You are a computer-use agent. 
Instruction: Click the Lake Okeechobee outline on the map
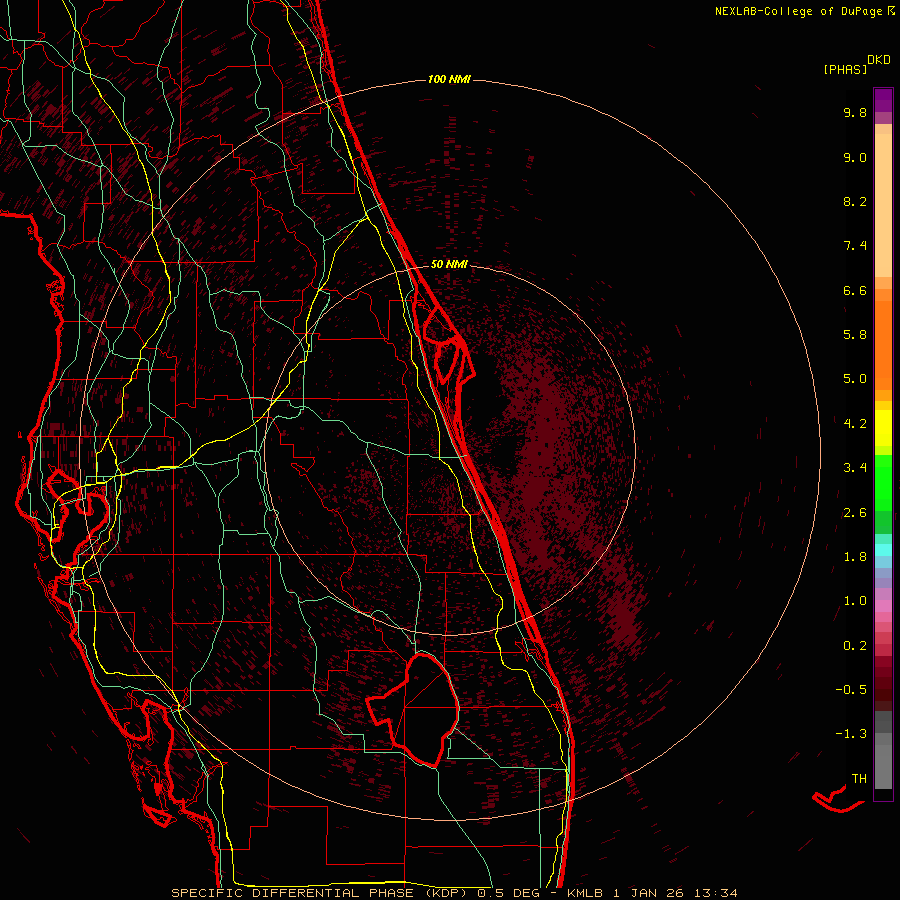413,709
